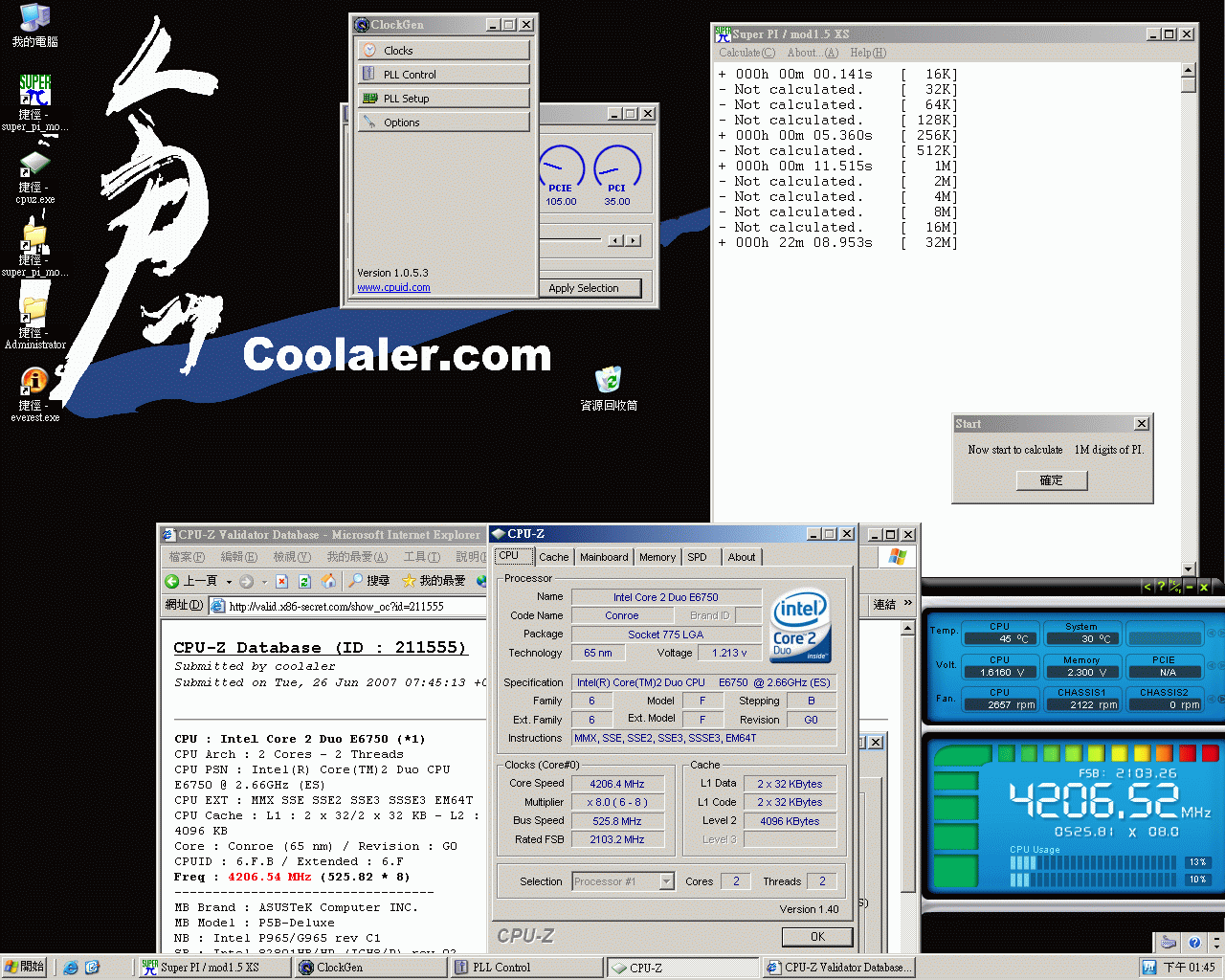This screenshot has width=1225, height=980.
Task: Click the Back button in Internet Explorer
Action: [x=191, y=581]
